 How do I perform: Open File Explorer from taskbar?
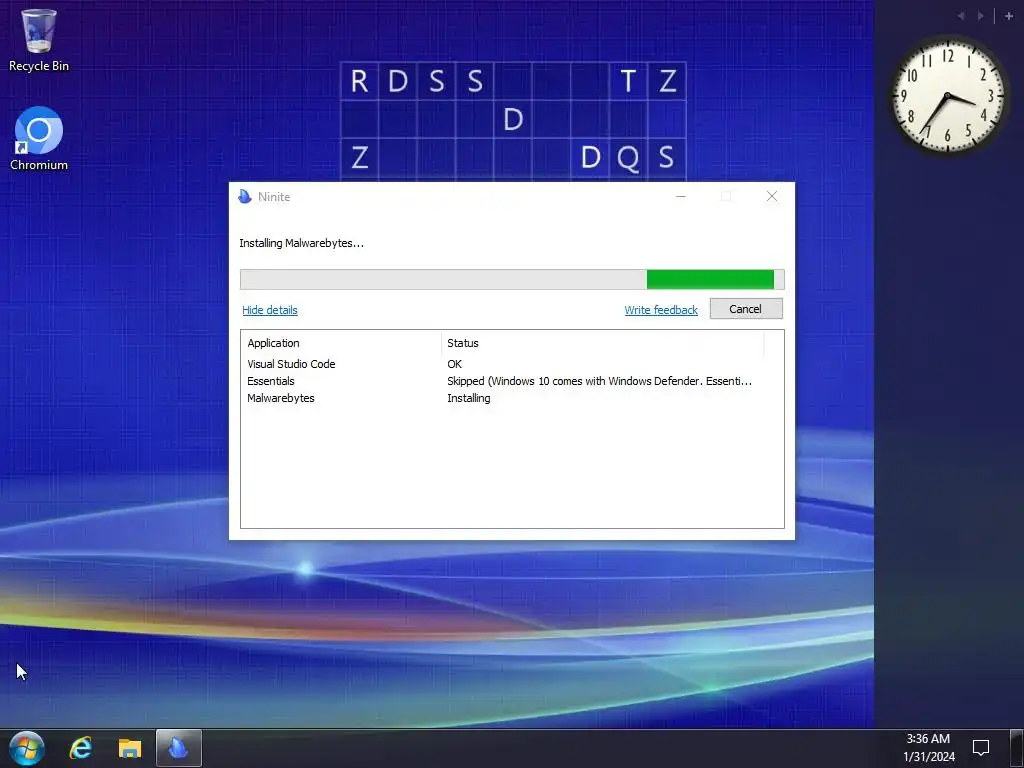130,748
